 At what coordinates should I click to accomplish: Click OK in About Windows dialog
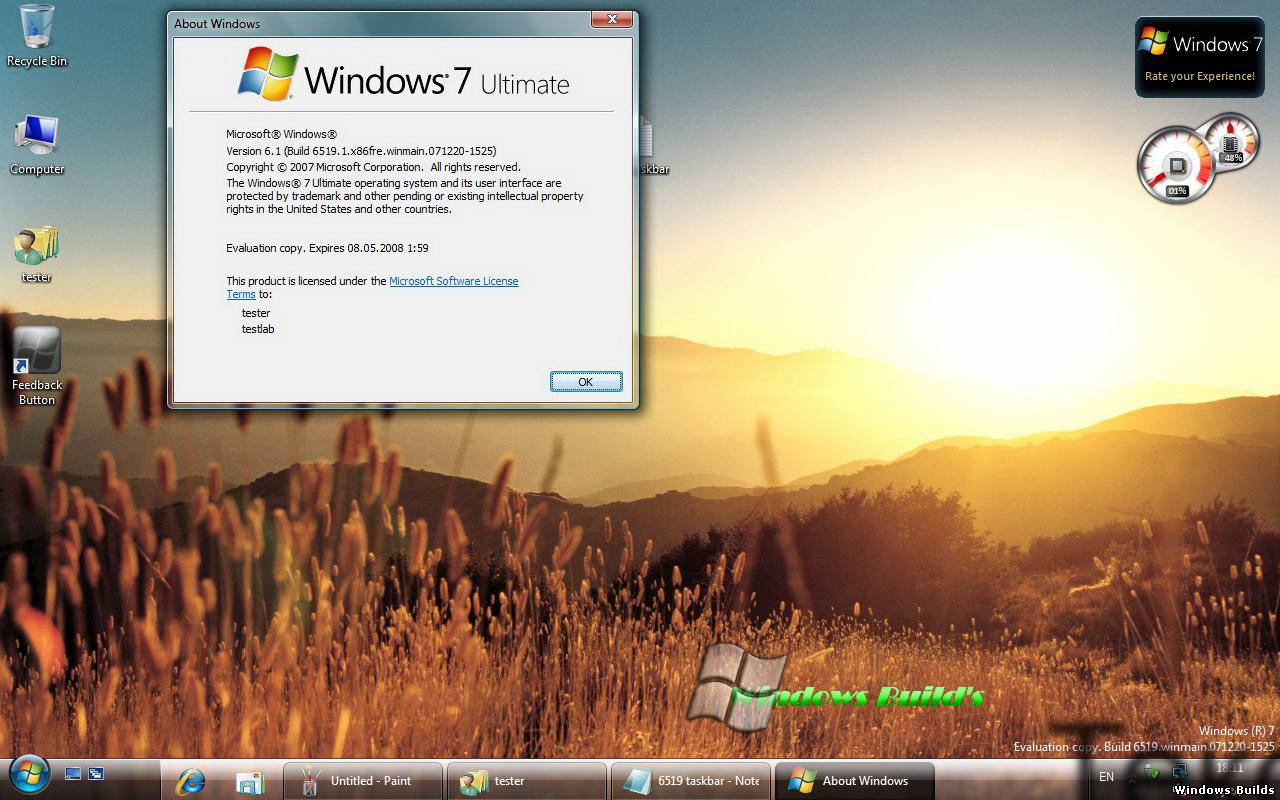pyautogui.click(x=586, y=381)
